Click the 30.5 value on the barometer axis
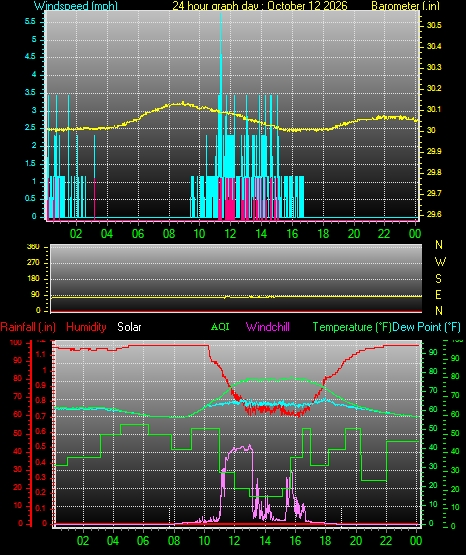Screen dimensions: 466x555 click(x=434, y=25)
